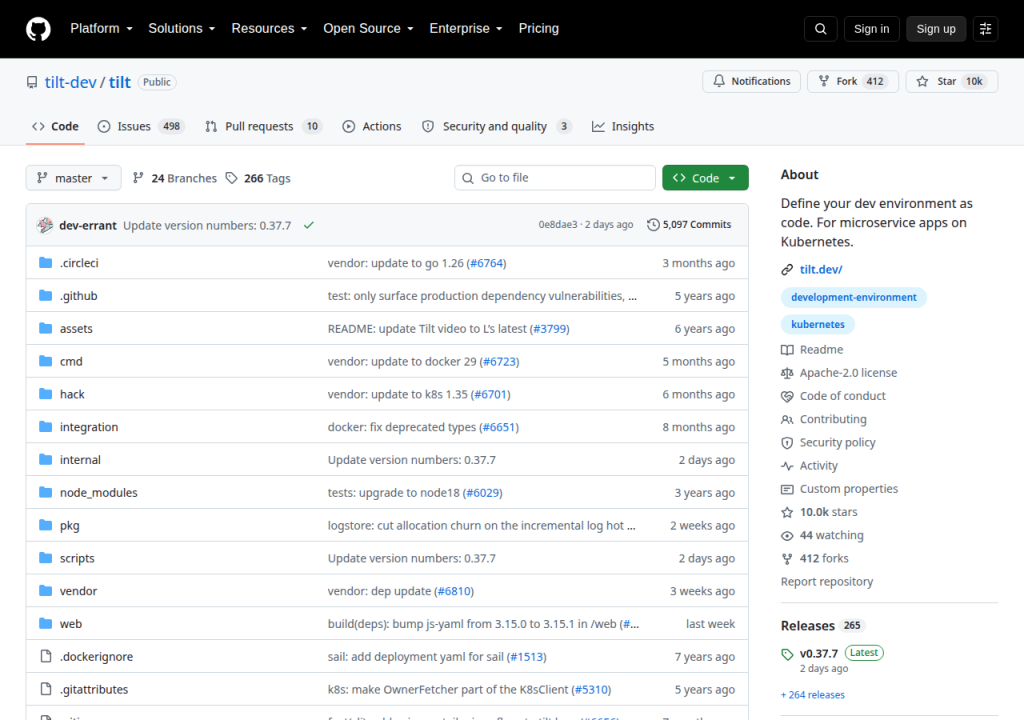Click the license scale icon
The image size is (1024, 720).
click(x=787, y=373)
